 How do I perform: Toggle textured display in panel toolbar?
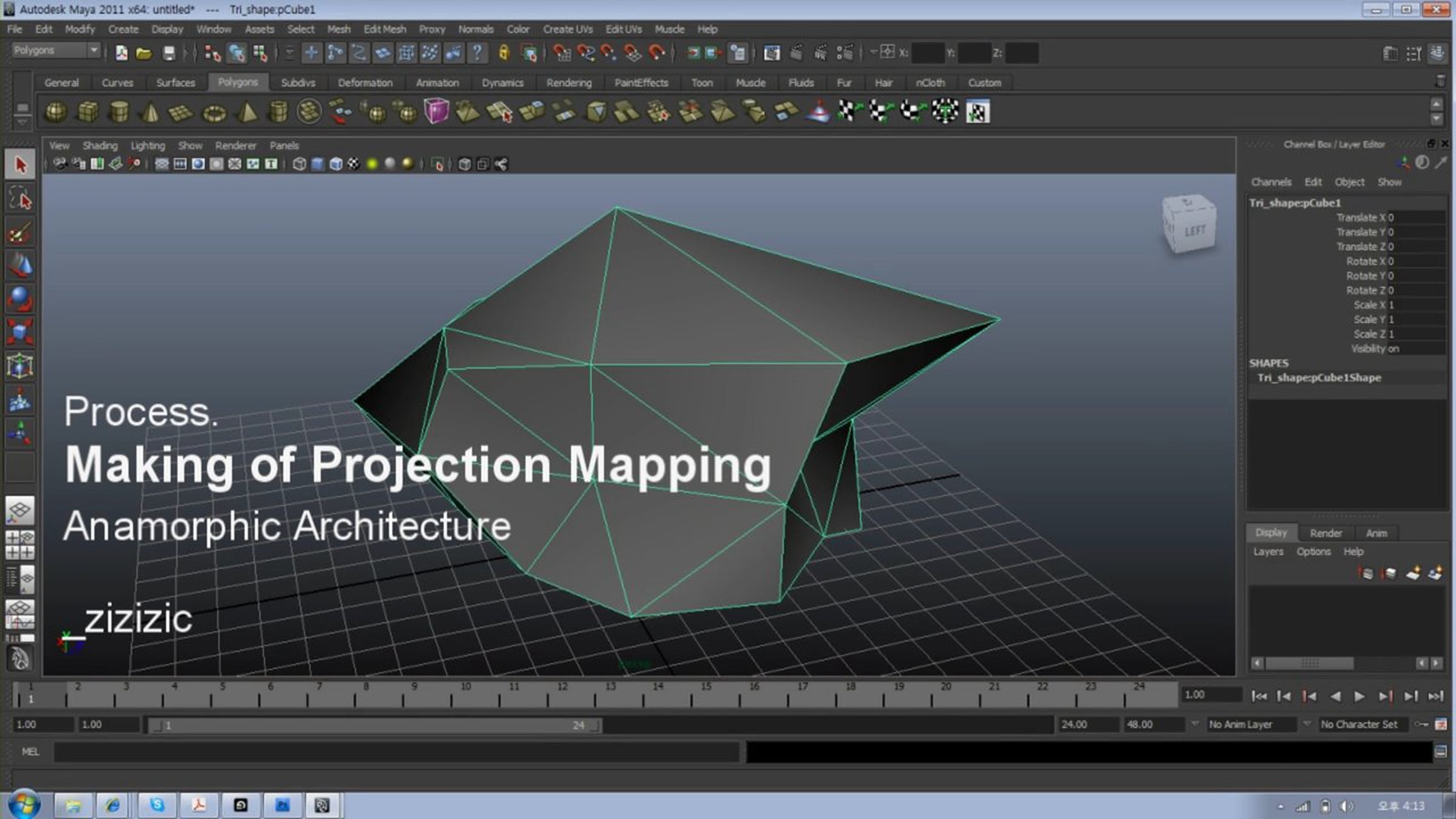(354, 164)
